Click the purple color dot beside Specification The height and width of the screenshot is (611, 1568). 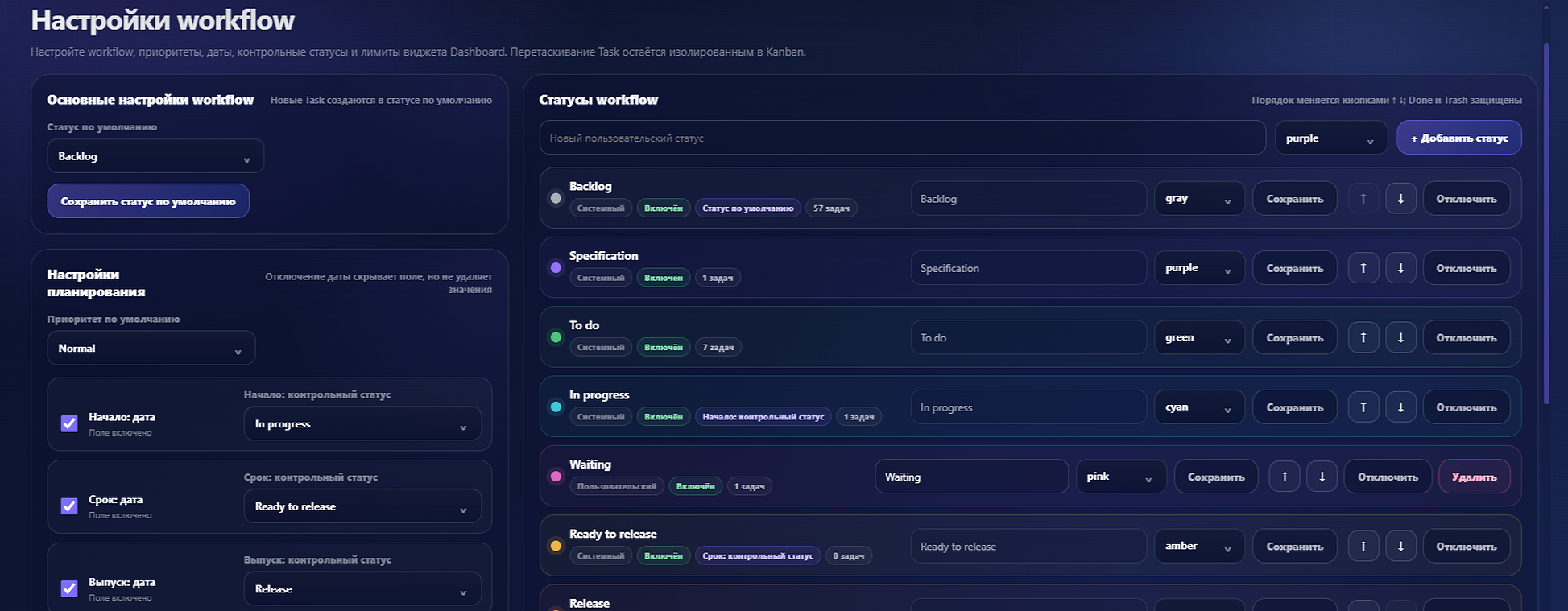[x=556, y=267]
